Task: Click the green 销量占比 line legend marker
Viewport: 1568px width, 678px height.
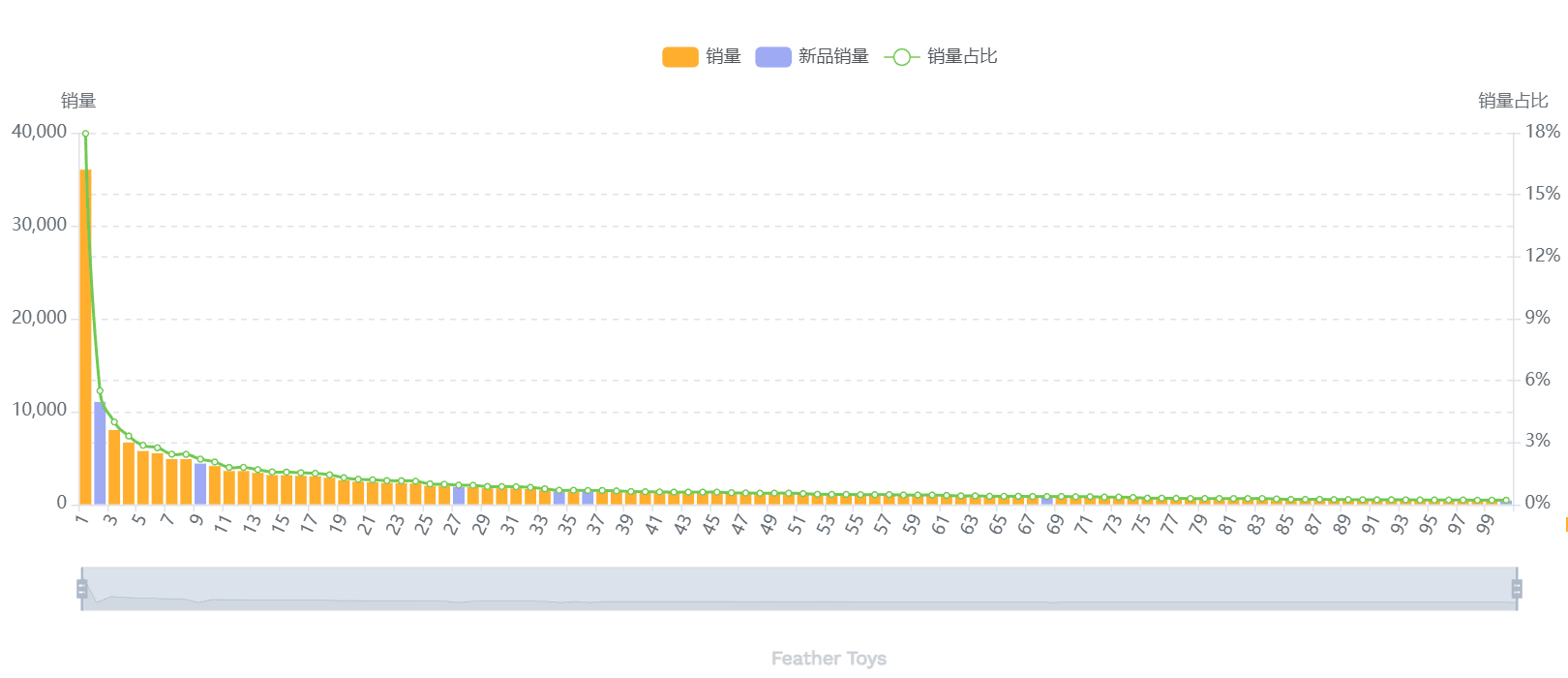Action: [x=901, y=57]
